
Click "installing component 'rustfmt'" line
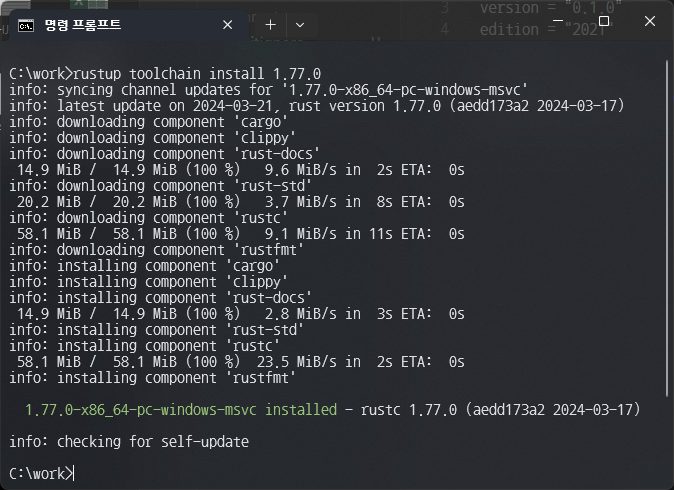pos(152,378)
